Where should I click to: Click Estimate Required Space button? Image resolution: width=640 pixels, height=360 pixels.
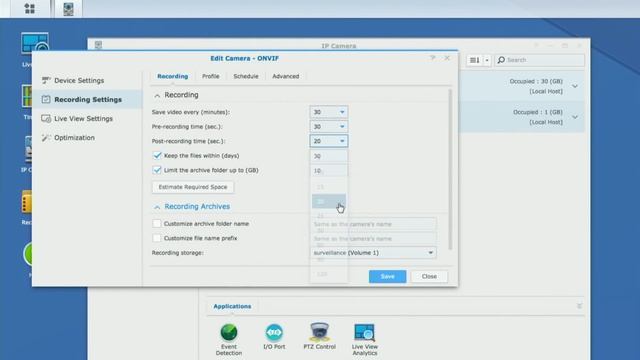click(x=193, y=187)
